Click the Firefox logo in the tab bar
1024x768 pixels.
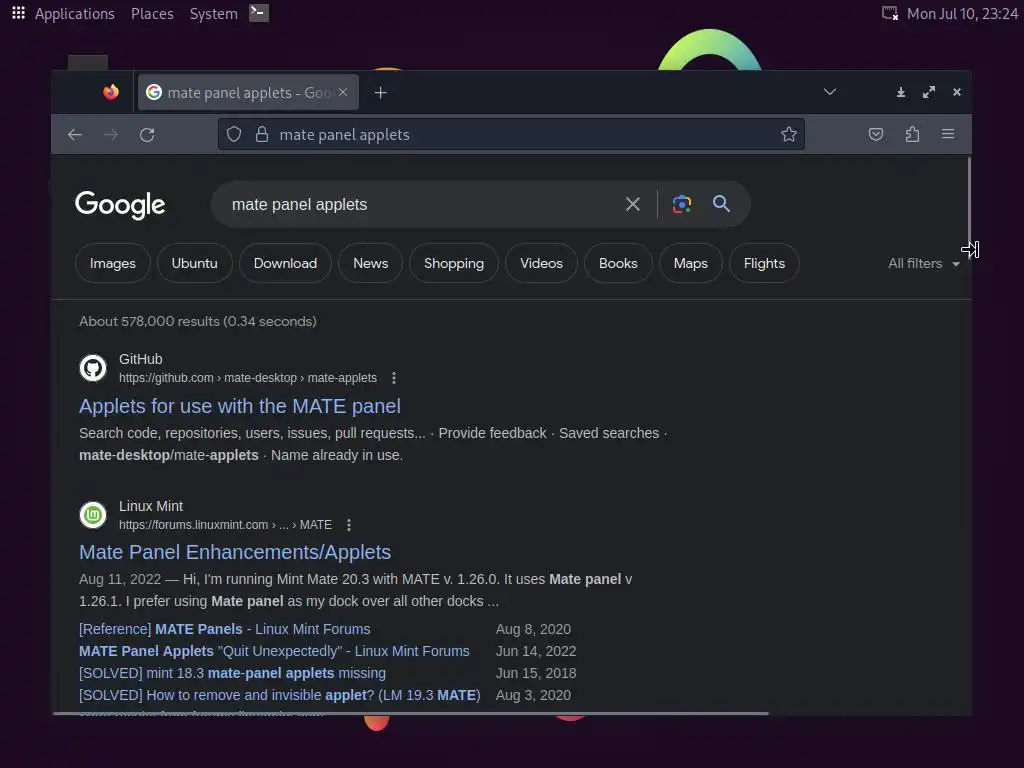111,92
